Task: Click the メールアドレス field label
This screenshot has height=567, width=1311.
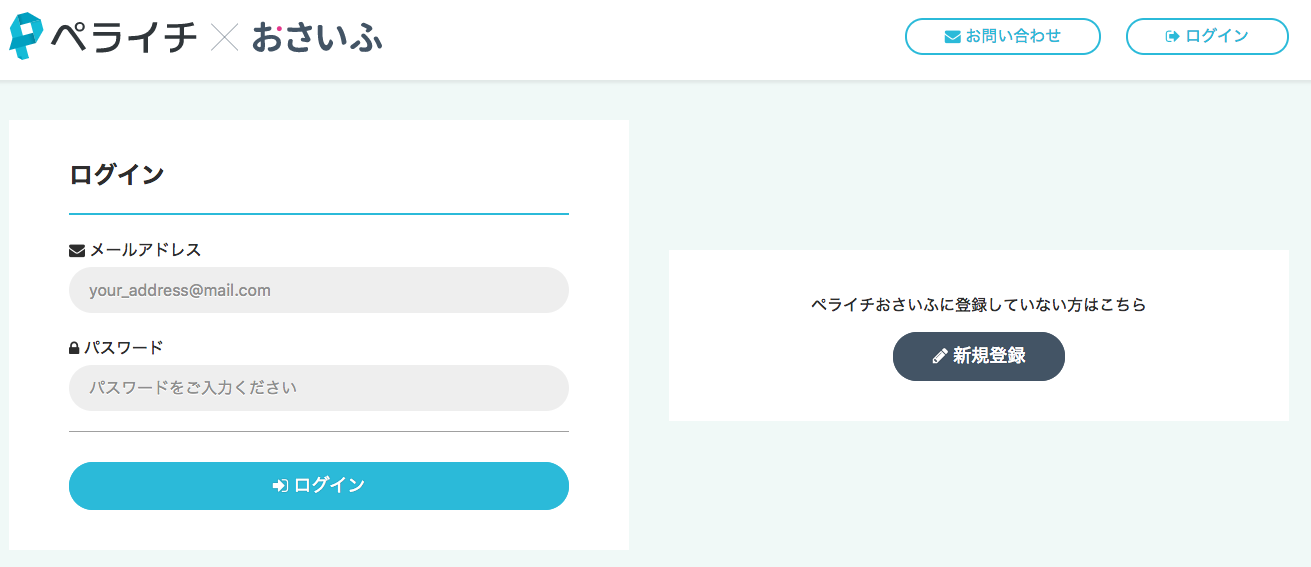Action: 146,250
